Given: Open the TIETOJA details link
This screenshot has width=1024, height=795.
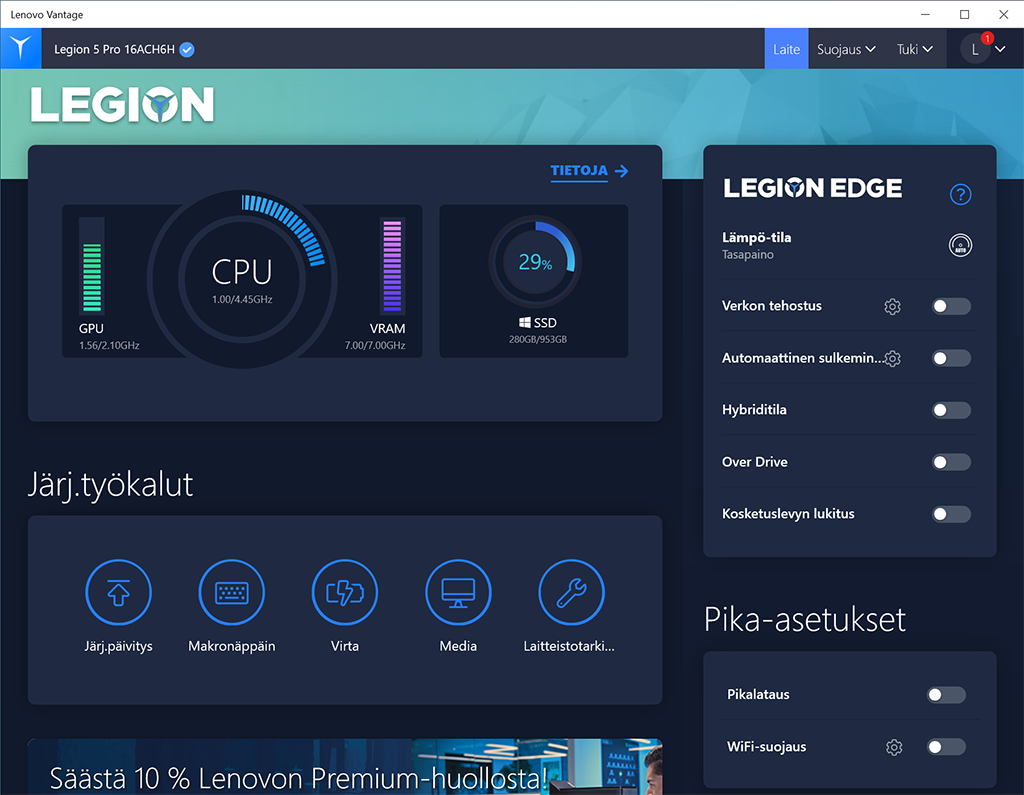Looking at the screenshot, I should [579, 170].
